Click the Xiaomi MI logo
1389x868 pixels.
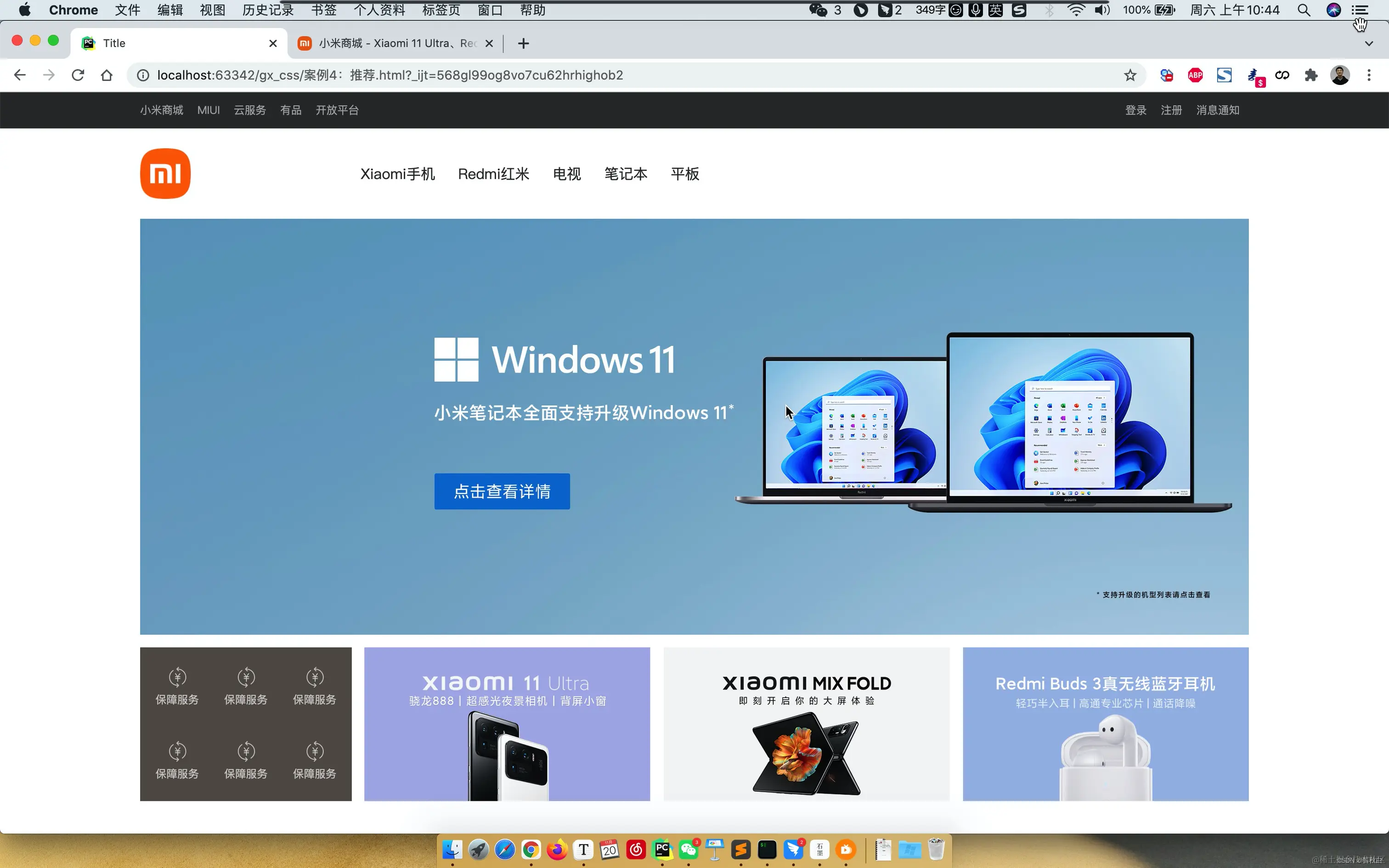(x=165, y=173)
